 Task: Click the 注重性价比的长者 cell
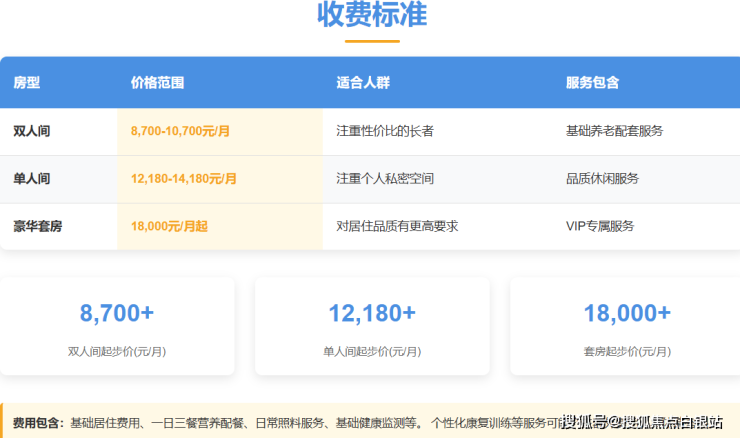(385, 131)
